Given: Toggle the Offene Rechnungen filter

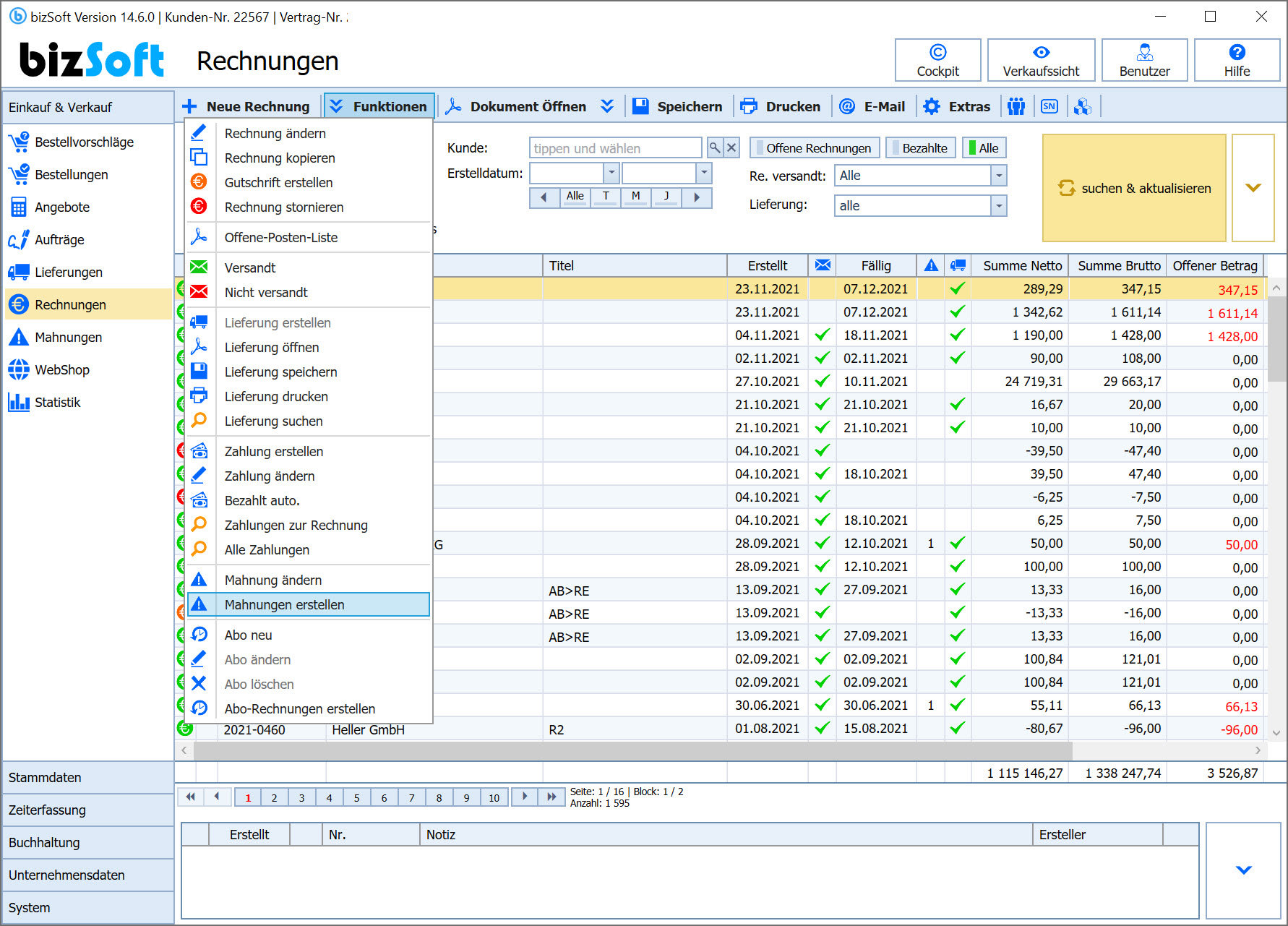Looking at the screenshot, I should (x=815, y=147).
